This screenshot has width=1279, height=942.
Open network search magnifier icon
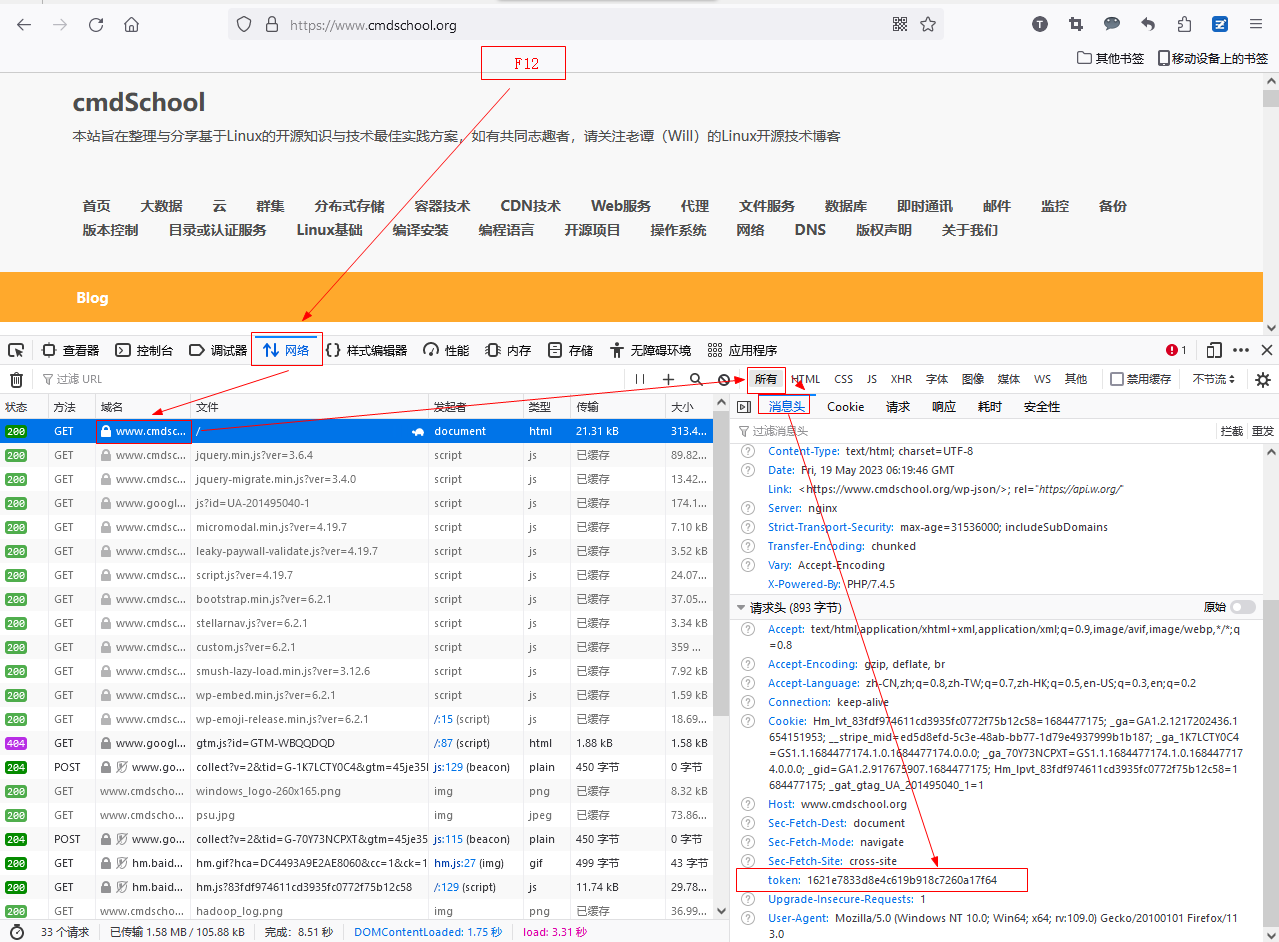click(696, 379)
